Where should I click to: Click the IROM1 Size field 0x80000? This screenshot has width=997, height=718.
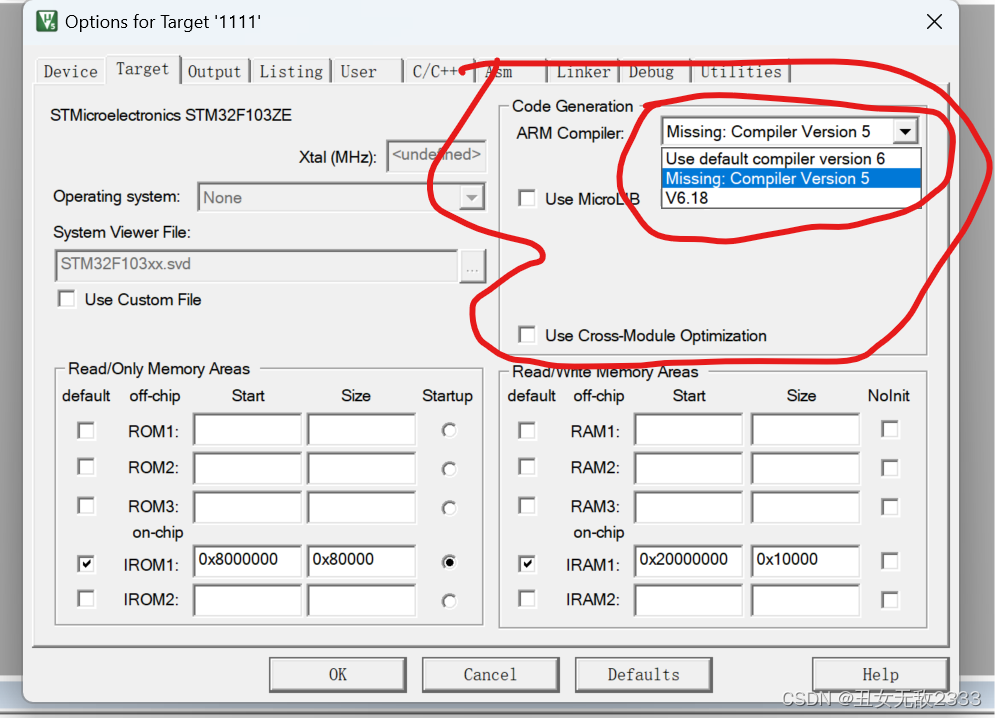coord(362,561)
